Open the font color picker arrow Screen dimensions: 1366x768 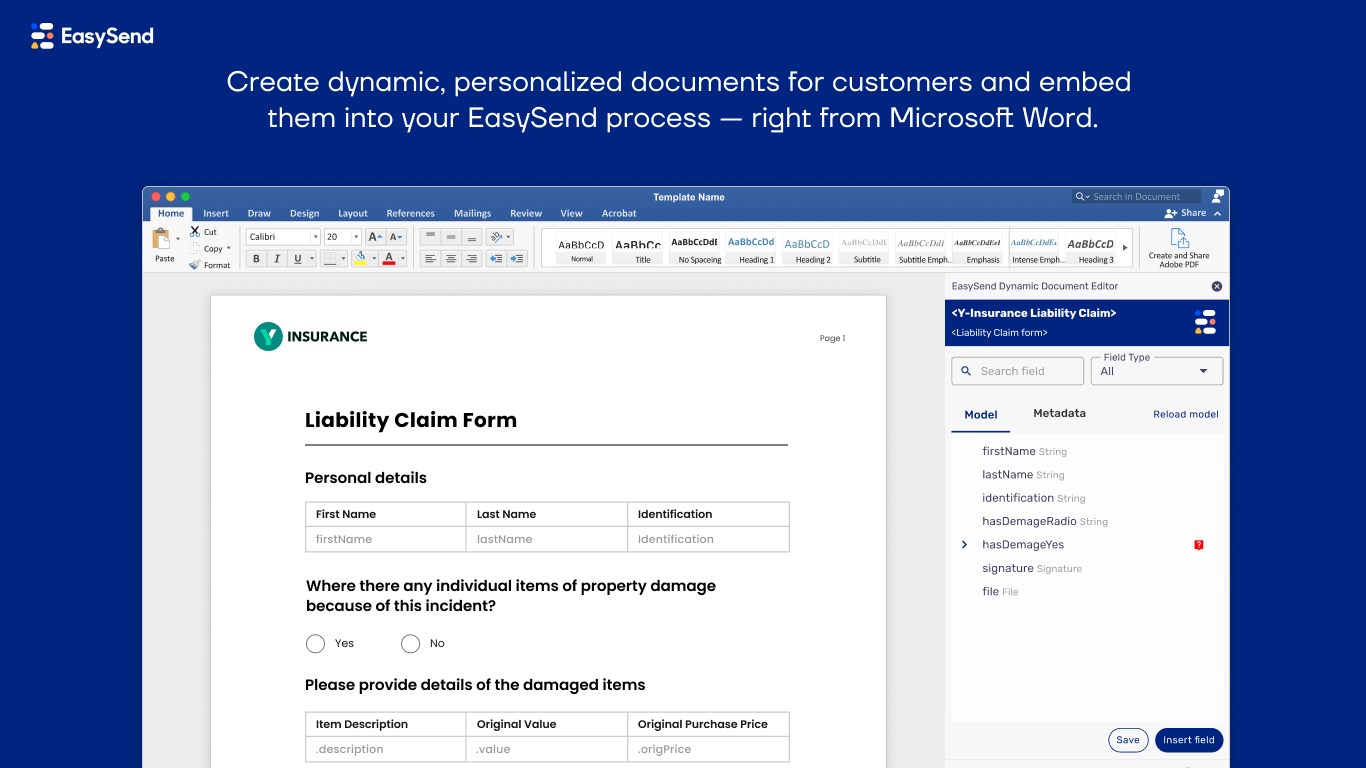tap(403, 259)
